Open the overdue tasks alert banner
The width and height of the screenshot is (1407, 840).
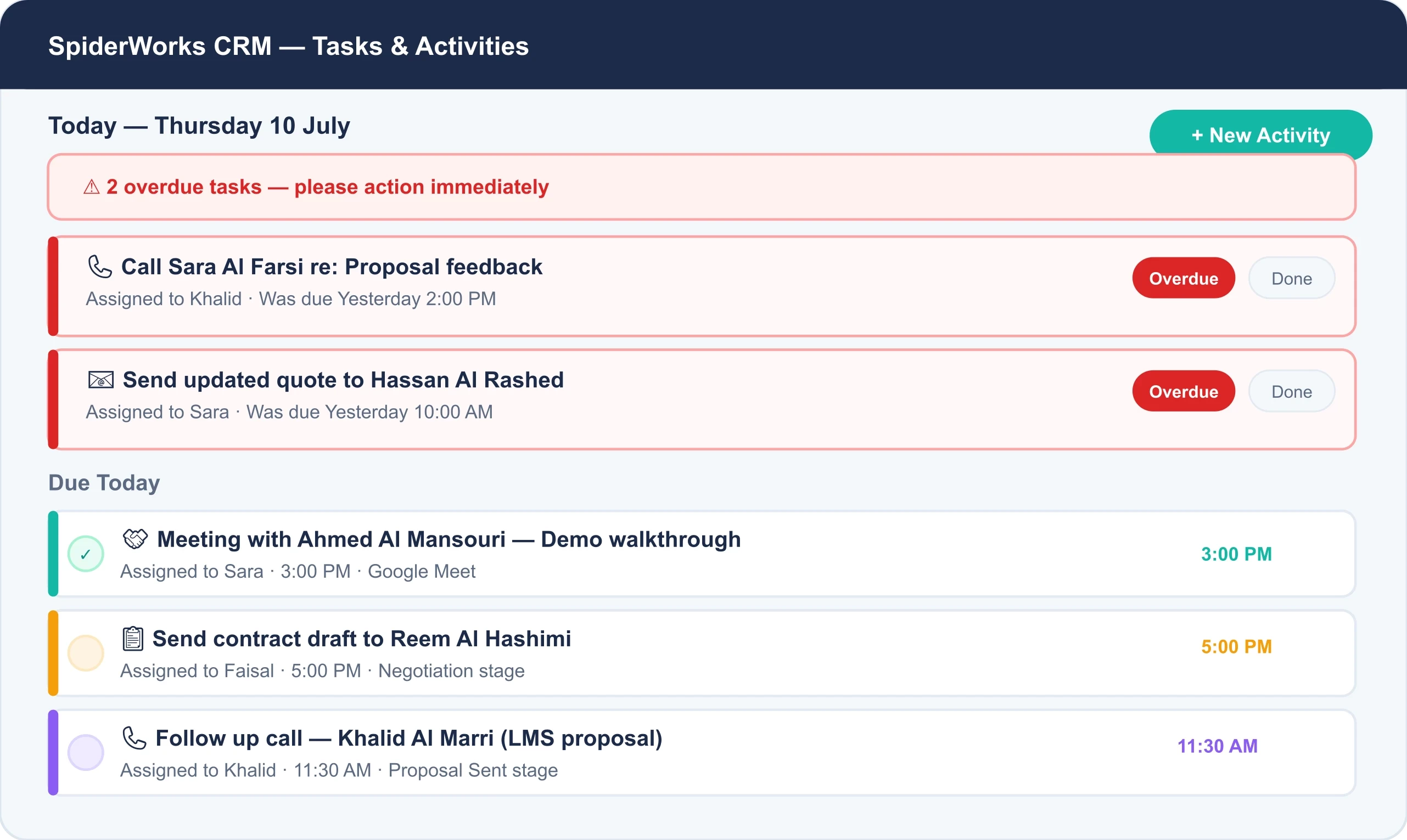tap(702, 187)
